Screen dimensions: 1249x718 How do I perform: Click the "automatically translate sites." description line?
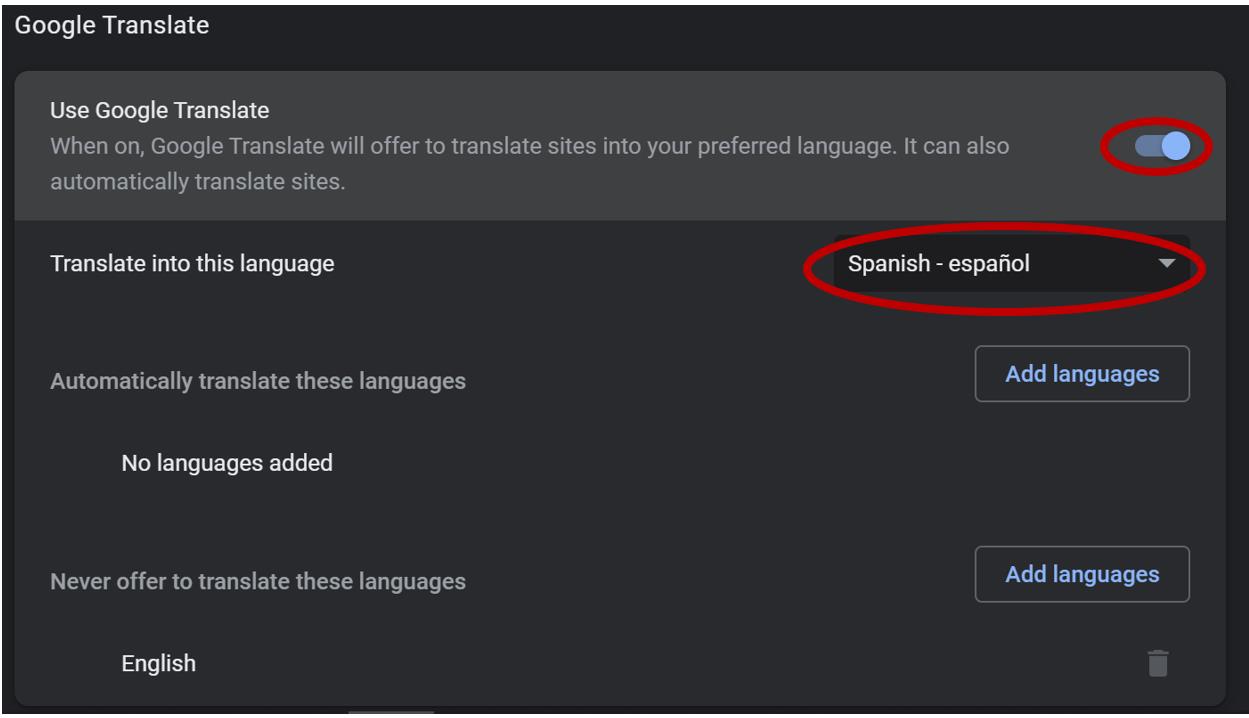click(197, 183)
